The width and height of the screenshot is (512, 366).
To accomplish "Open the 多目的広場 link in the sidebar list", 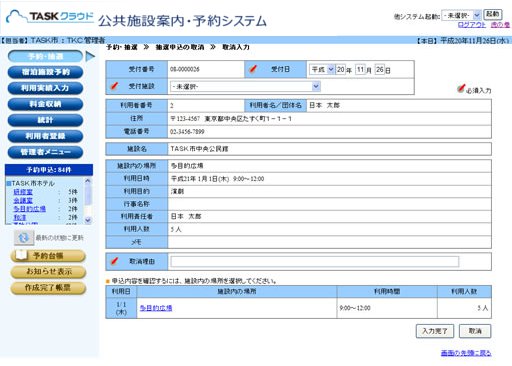I will pyautogui.click(x=29, y=209).
